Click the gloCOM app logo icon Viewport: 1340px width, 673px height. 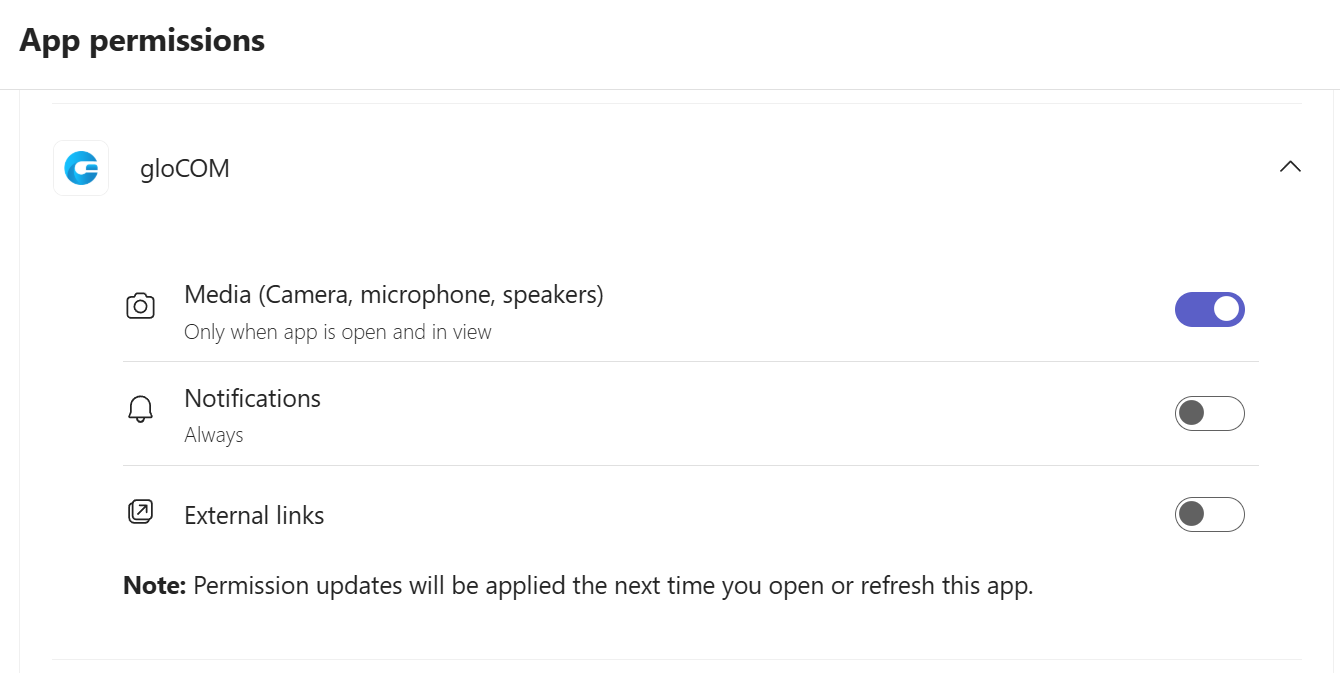(80, 168)
